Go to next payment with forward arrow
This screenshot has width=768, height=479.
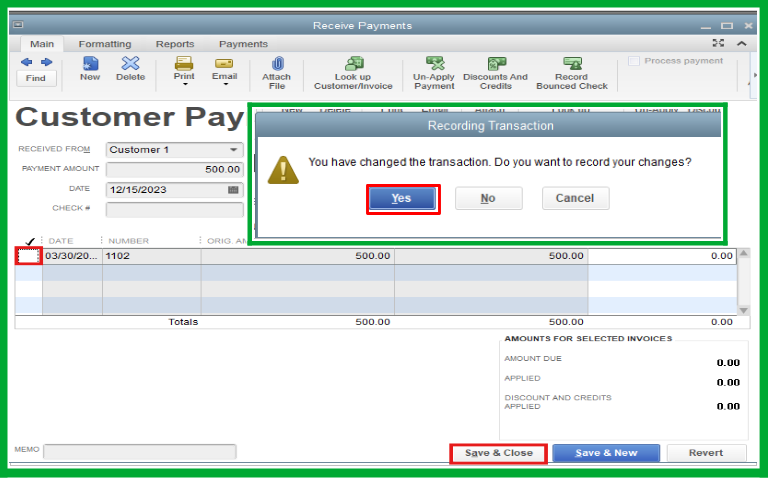(x=47, y=62)
